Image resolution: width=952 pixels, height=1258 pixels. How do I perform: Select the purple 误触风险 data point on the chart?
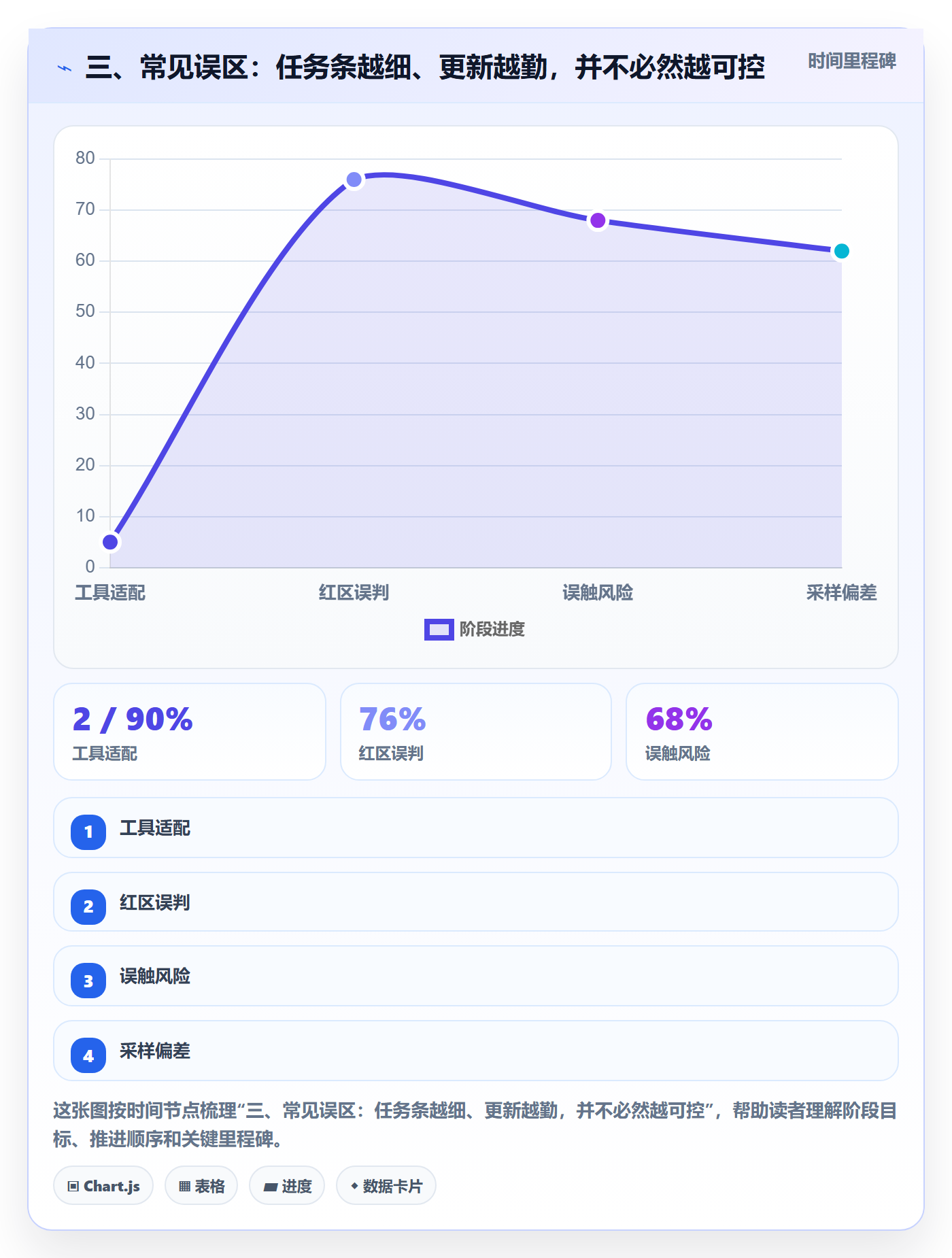click(598, 220)
